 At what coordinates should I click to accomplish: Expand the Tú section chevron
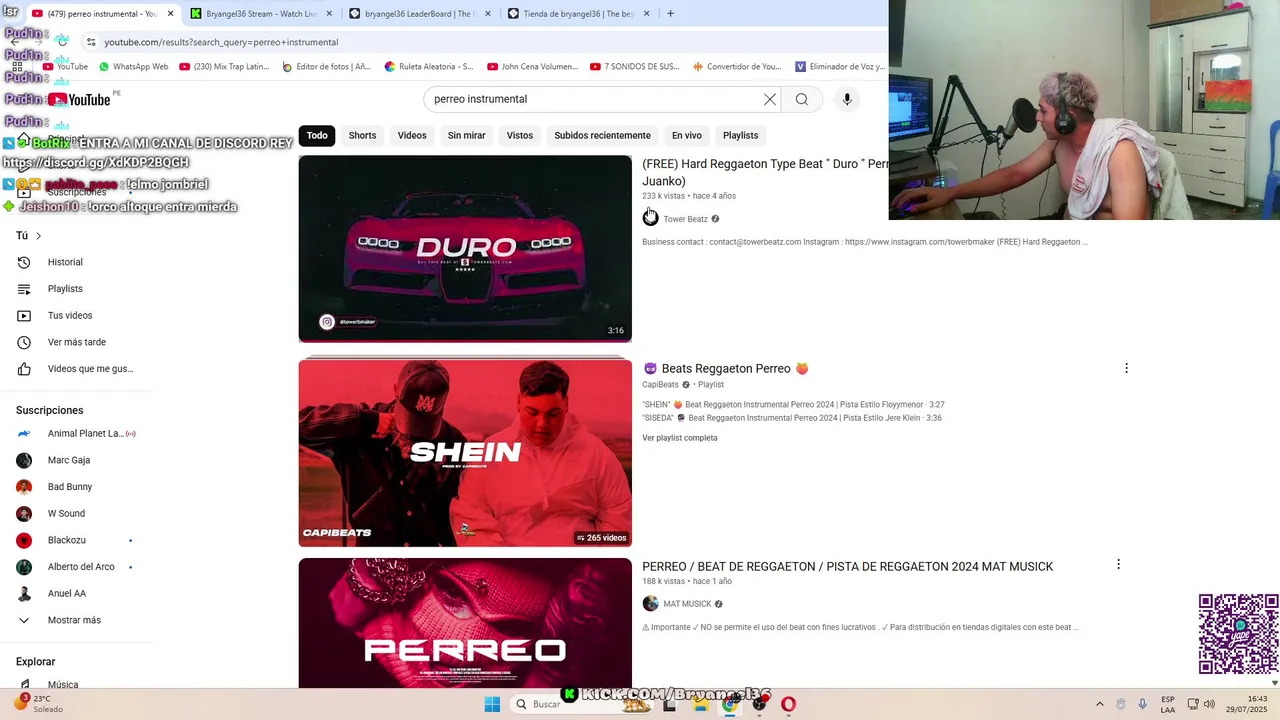click(x=38, y=236)
